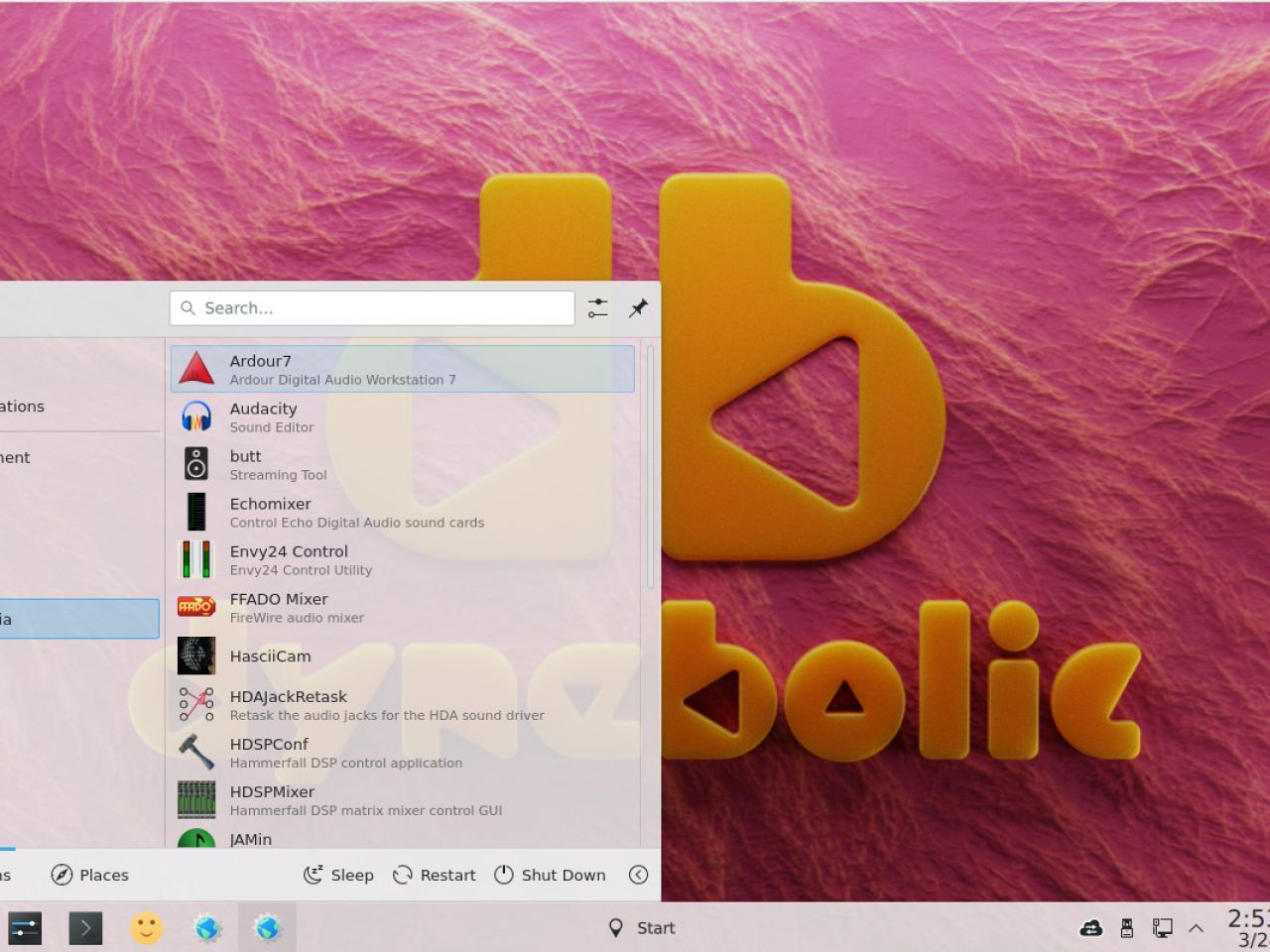Image resolution: width=1270 pixels, height=952 pixels.
Task: Open HDSPMixer matrix mixer
Action: (402, 799)
